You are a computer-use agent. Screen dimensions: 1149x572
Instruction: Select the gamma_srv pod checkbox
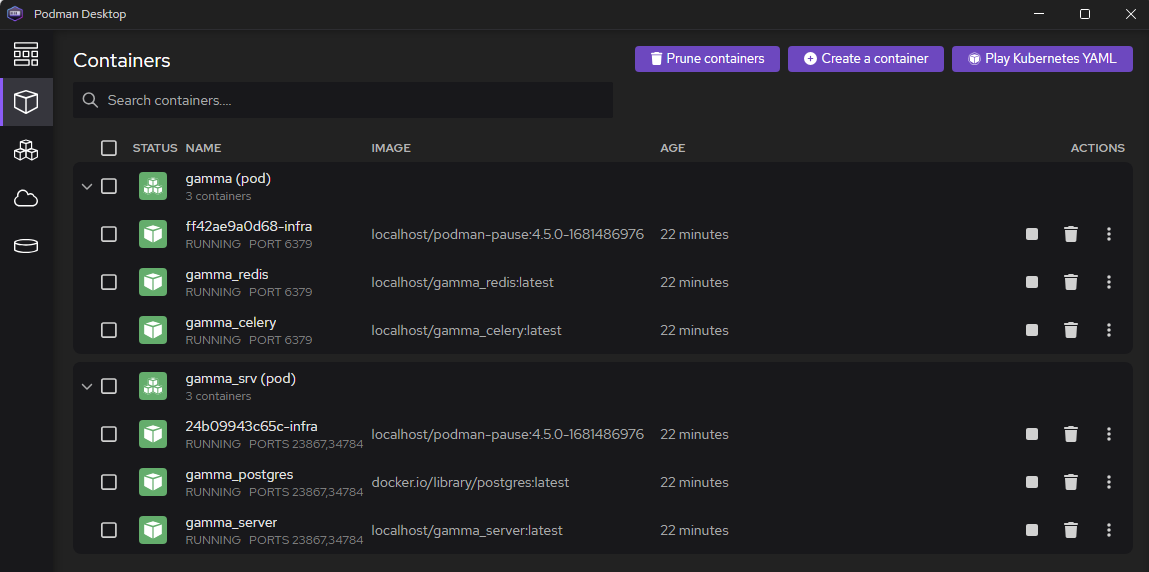click(x=109, y=386)
